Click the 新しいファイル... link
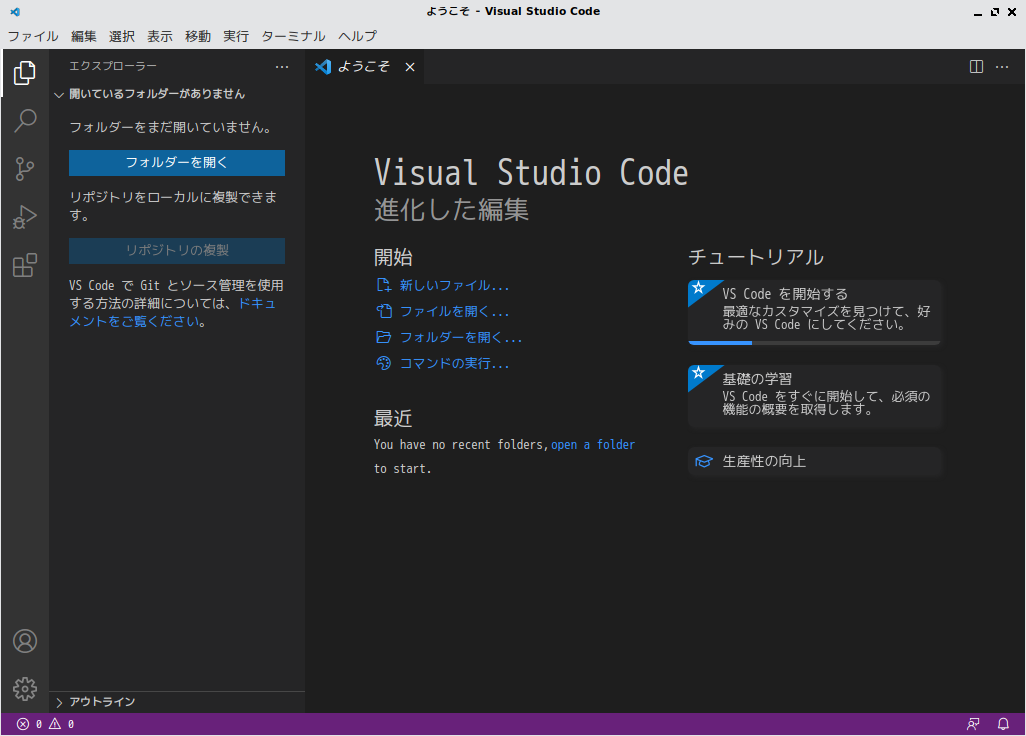The image size is (1026, 736). click(x=442, y=286)
